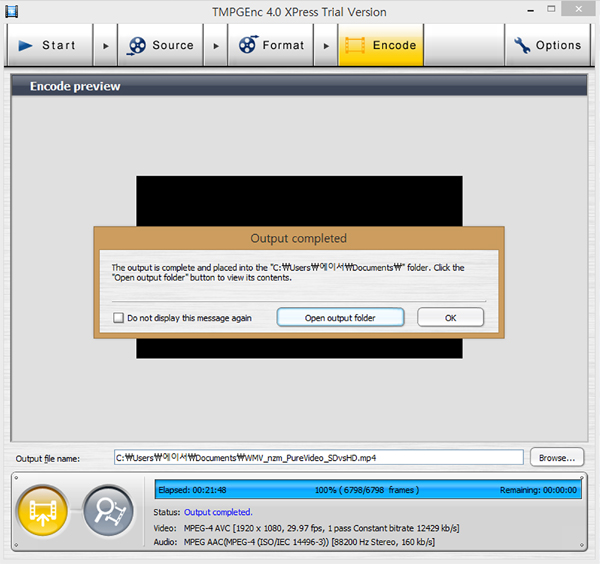Click the arrow between Source and Format
The height and width of the screenshot is (564, 600).
tap(216, 46)
